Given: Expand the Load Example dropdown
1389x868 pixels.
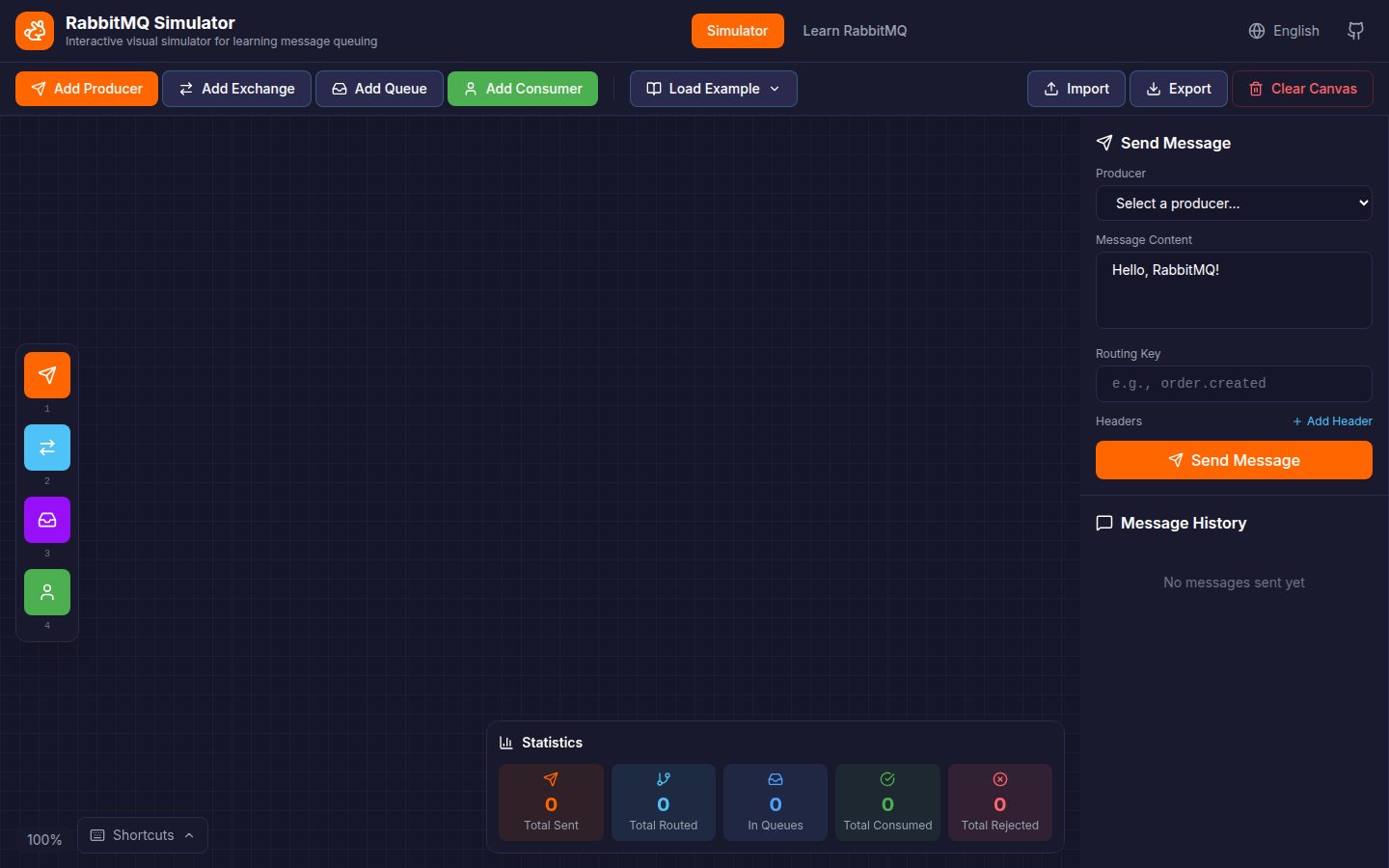Looking at the screenshot, I should tap(714, 89).
